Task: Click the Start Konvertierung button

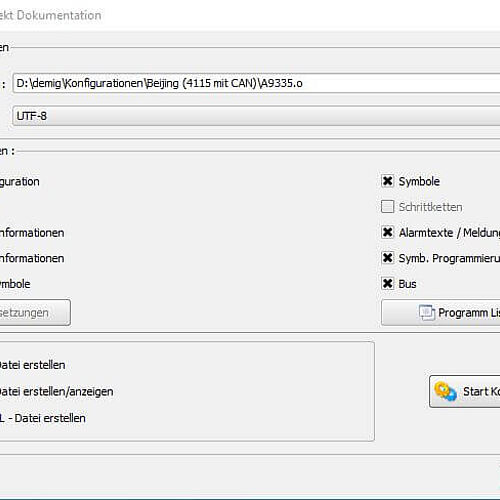Action: pyautogui.click(x=465, y=391)
